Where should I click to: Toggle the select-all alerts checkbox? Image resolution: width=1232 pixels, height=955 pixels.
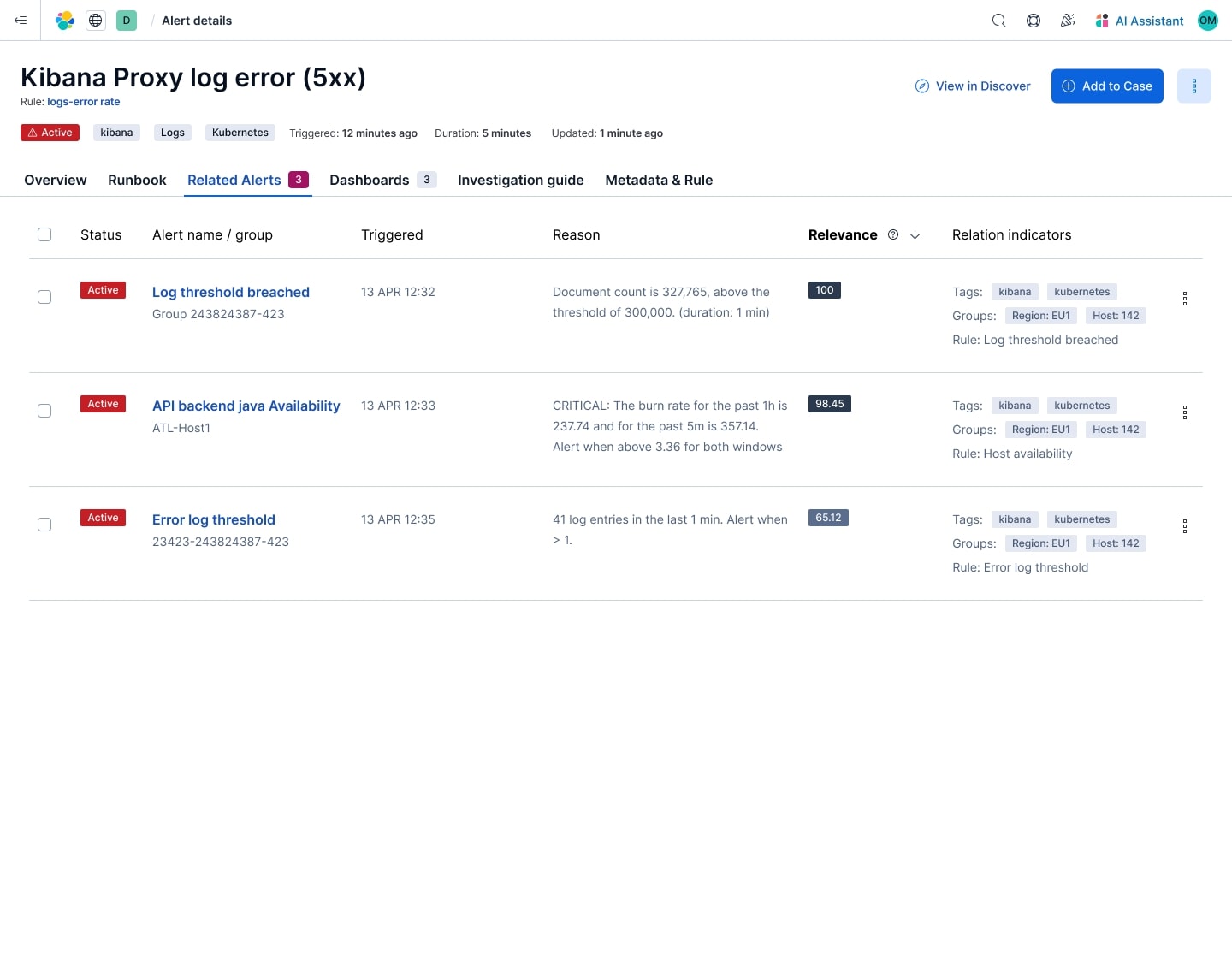tap(44, 234)
